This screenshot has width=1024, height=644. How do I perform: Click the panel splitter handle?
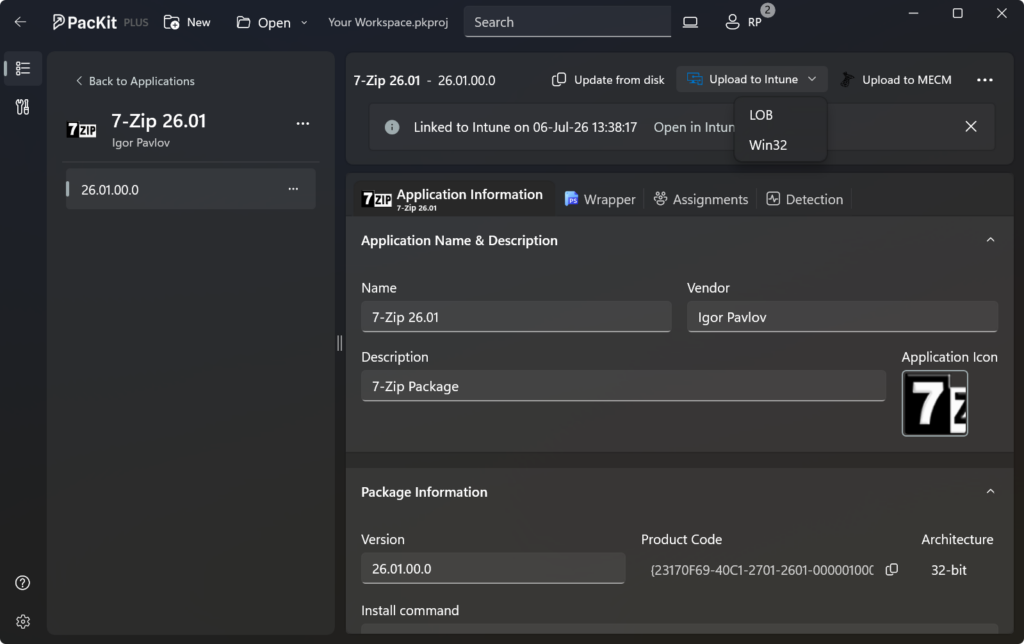(x=340, y=343)
